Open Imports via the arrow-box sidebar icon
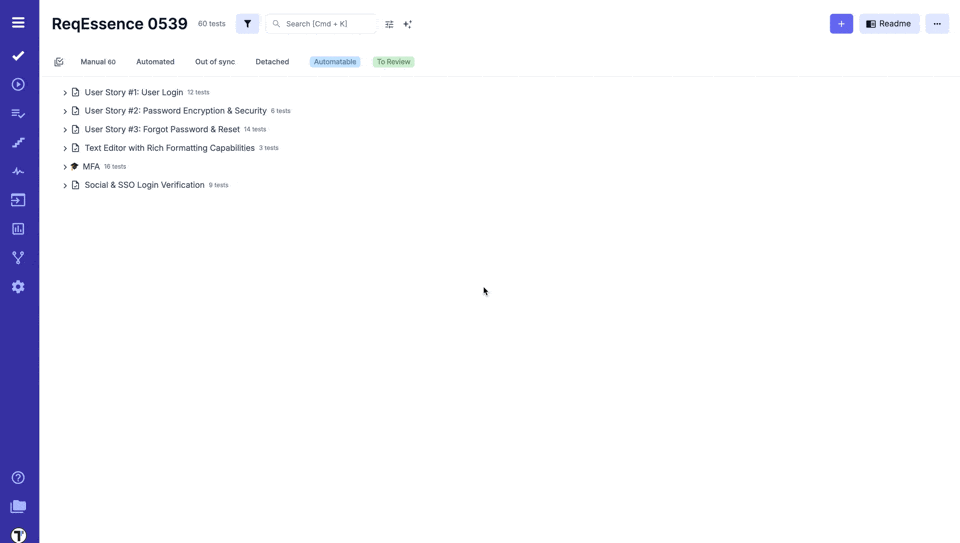 [18, 200]
